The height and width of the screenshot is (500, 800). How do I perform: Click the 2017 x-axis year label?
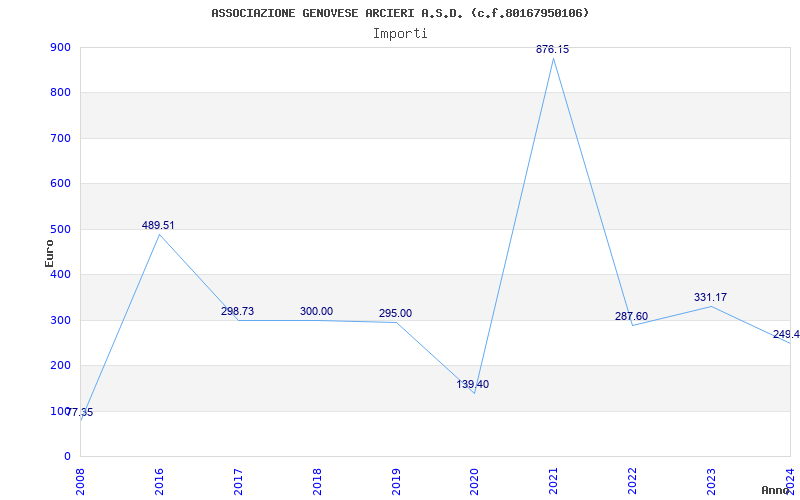(x=238, y=481)
